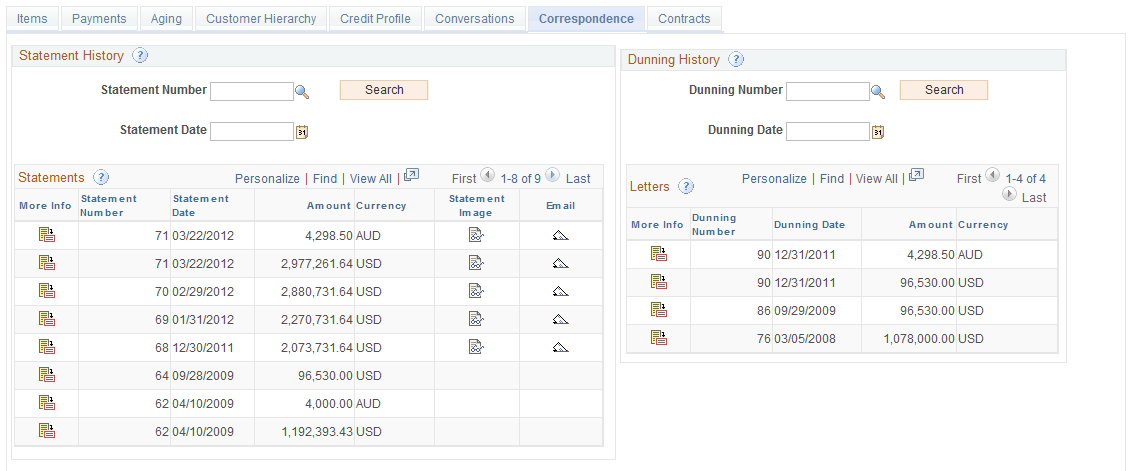Sort Letters by Dunning Date column header
Screen dimensions: 1140x471
click(809, 225)
